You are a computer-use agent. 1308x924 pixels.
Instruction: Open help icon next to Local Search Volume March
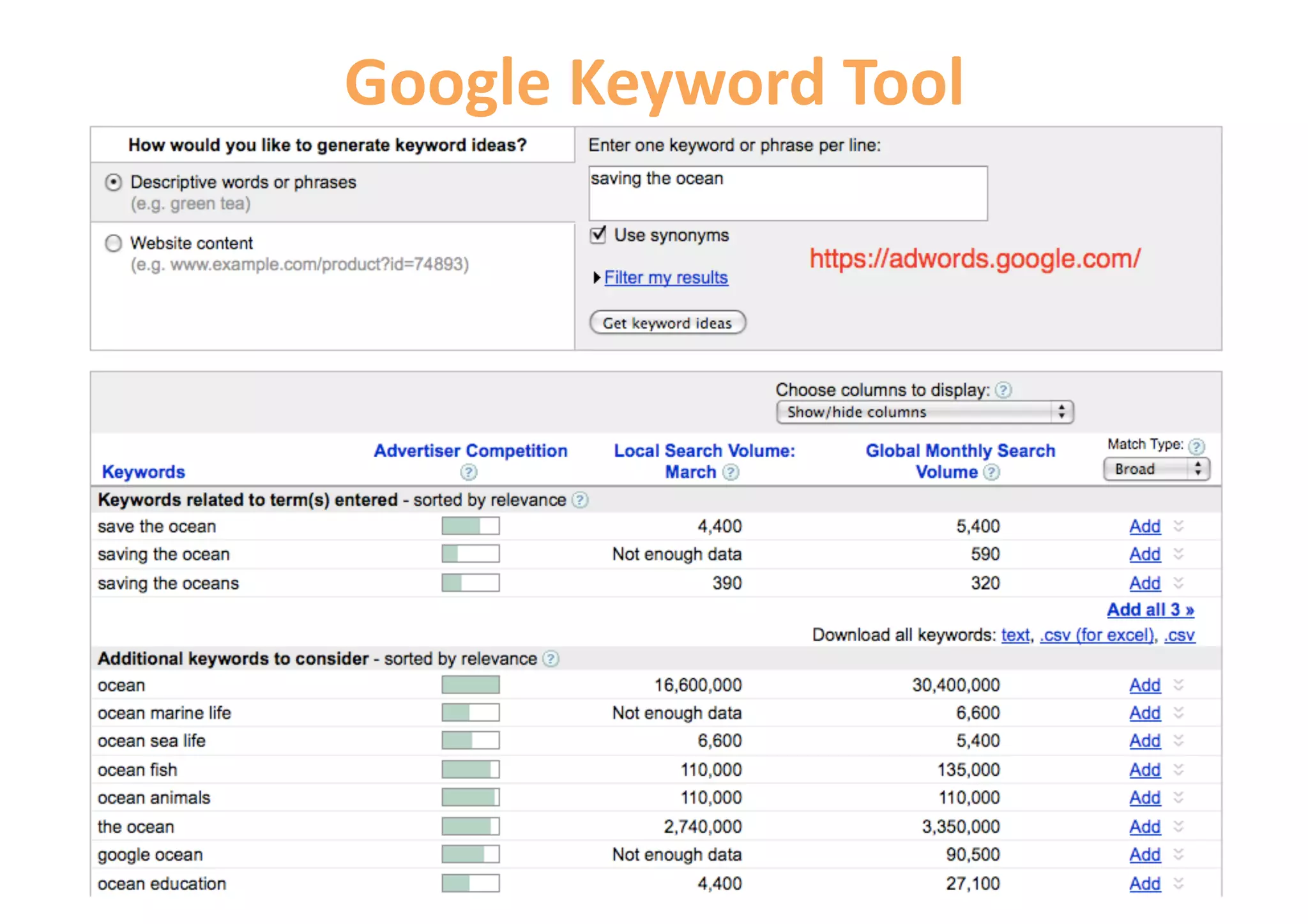(731, 472)
